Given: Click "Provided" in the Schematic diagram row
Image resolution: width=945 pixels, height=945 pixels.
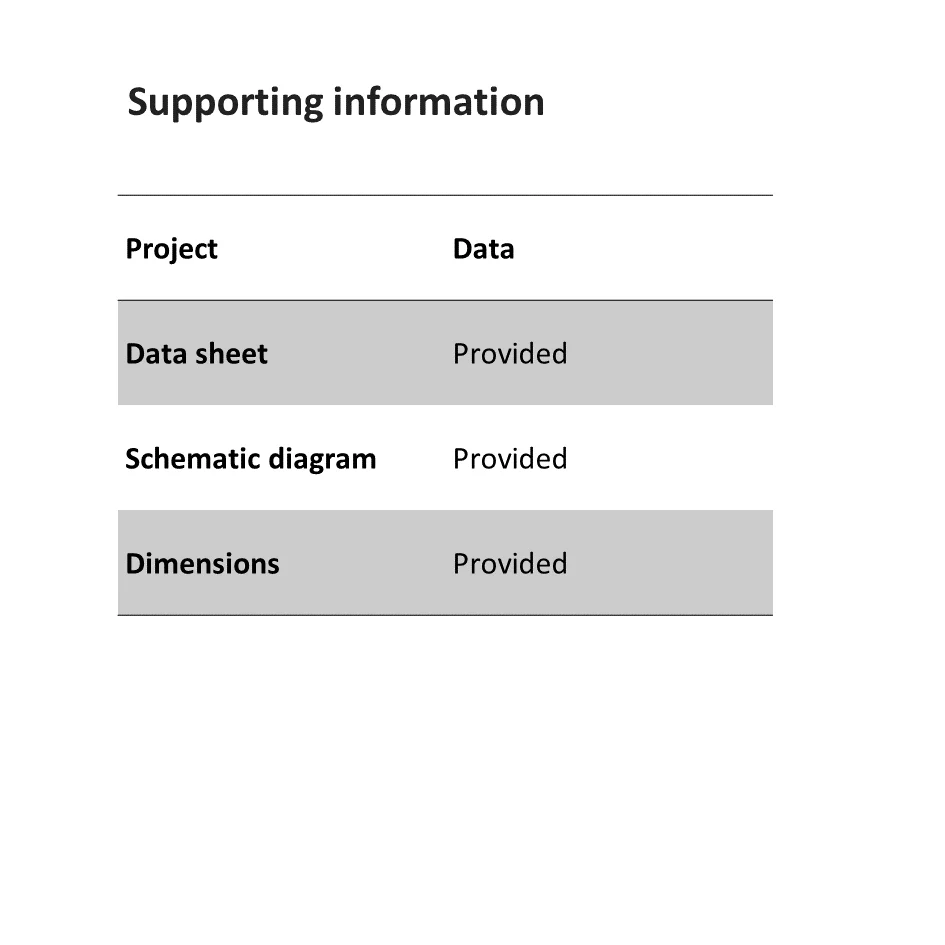Looking at the screenshot, I should tap(510, 459).
